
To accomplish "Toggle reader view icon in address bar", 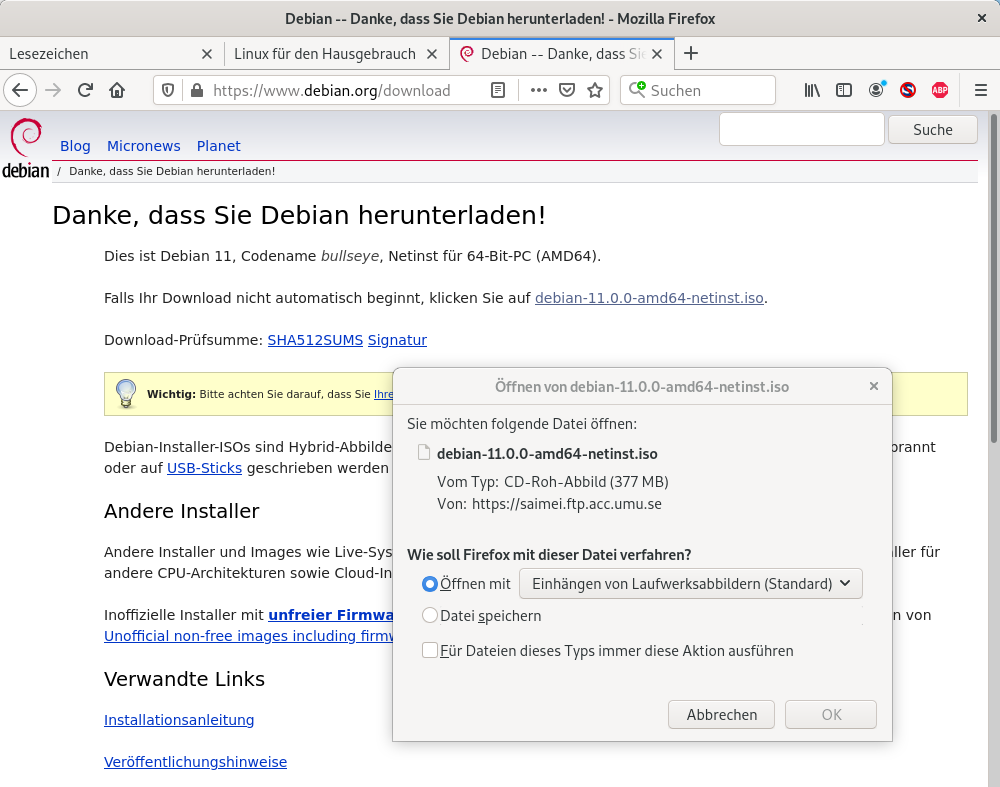I will [x=498, y=91].
